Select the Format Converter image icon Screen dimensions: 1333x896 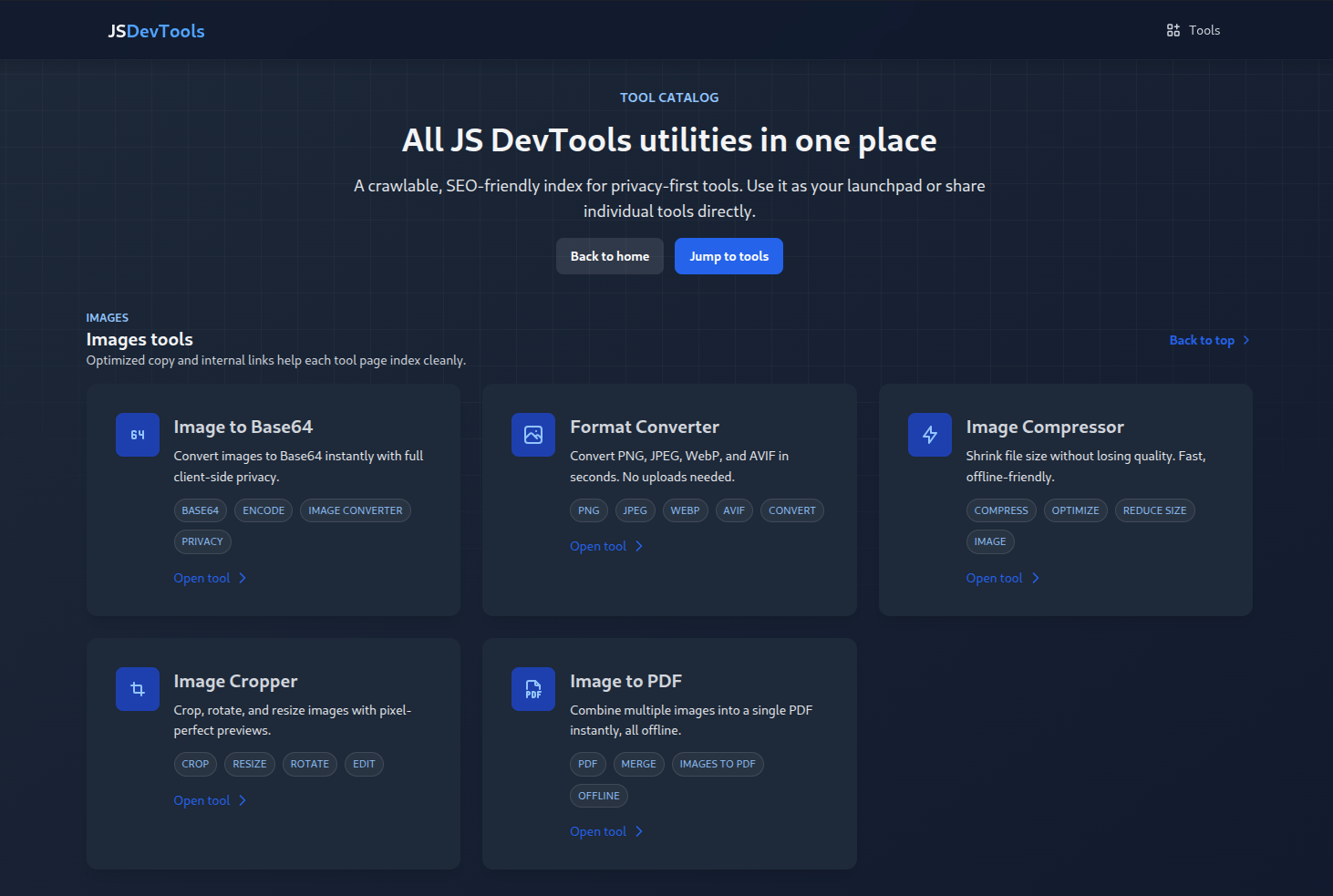coord(532,435)
